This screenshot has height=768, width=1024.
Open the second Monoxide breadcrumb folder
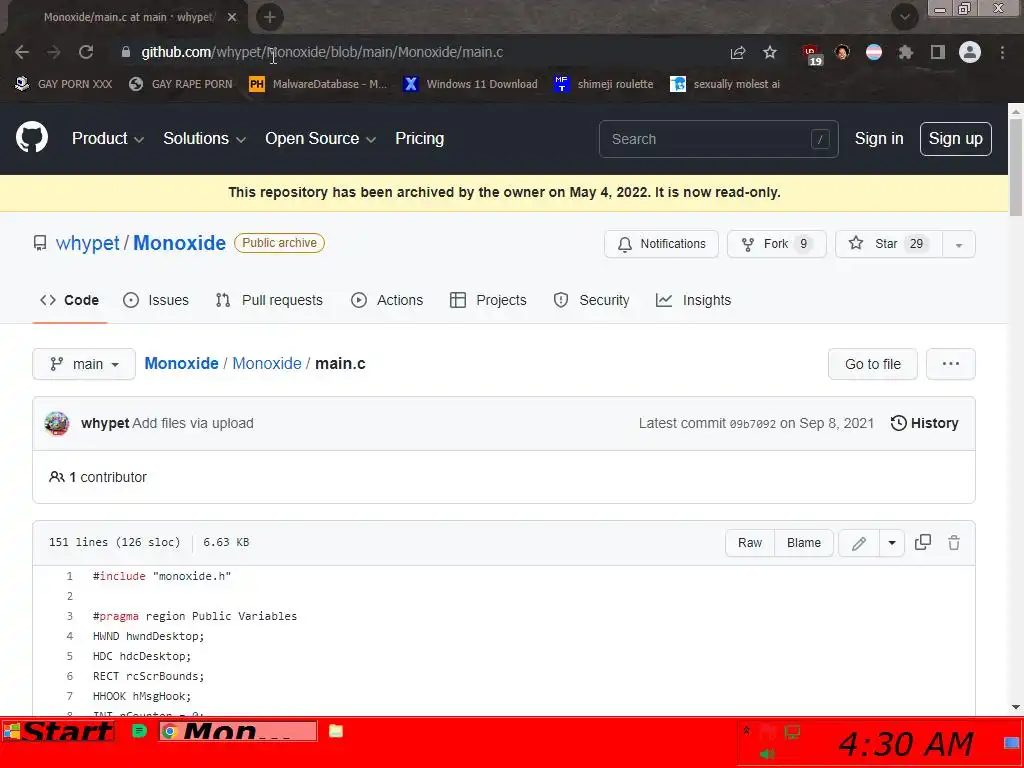(267, 363)
